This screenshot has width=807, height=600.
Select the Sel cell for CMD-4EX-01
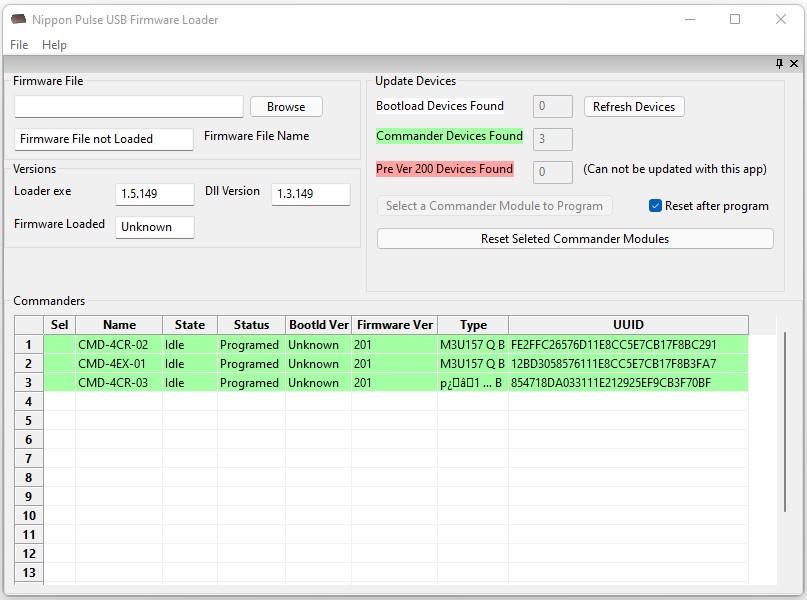tap(59, 363)
